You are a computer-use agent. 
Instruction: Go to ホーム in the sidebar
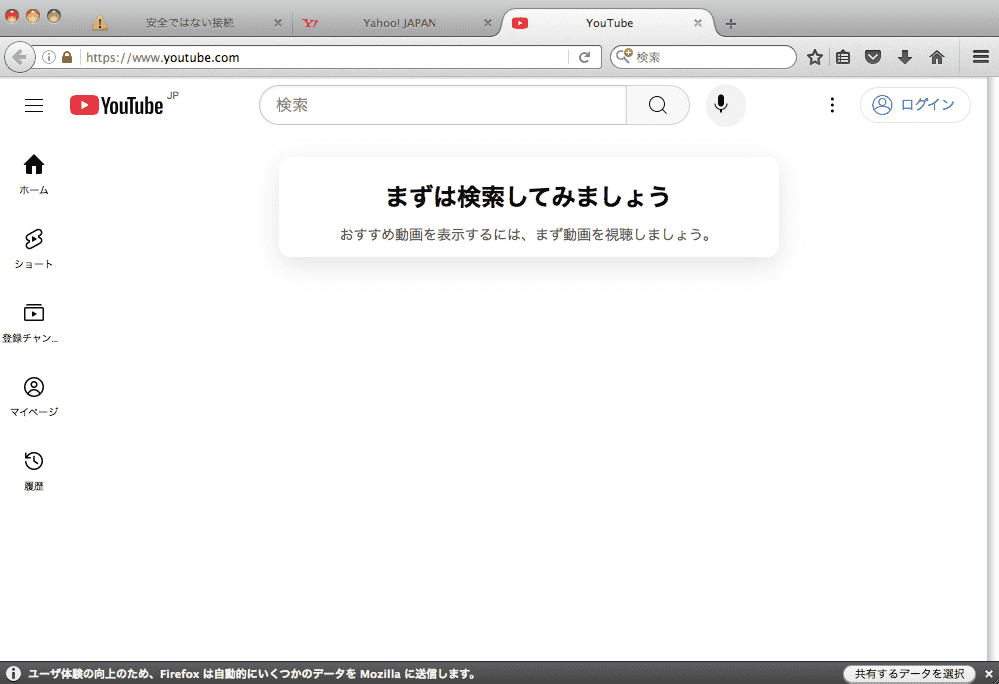34,174
